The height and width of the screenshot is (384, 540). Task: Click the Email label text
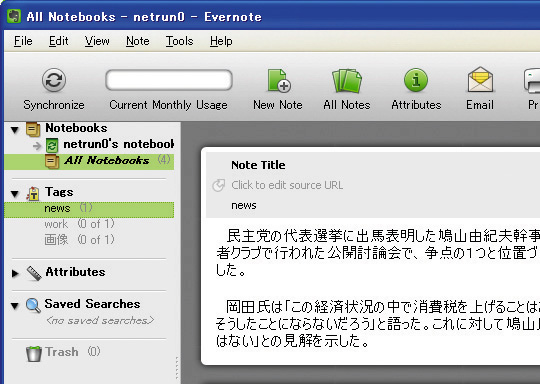pos(480,105)
